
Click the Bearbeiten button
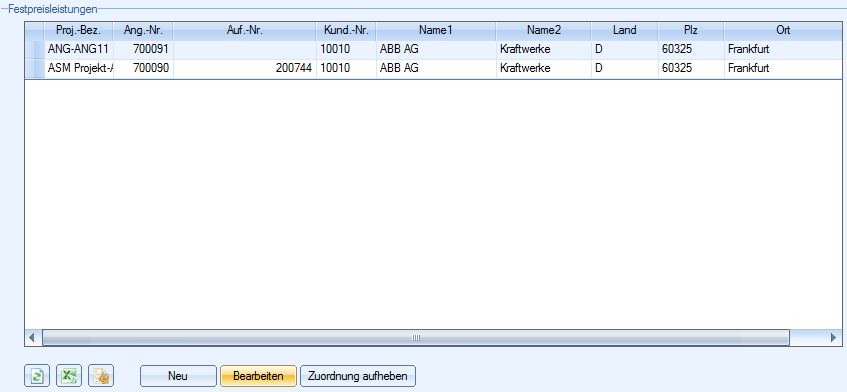[x=258, y=376]
